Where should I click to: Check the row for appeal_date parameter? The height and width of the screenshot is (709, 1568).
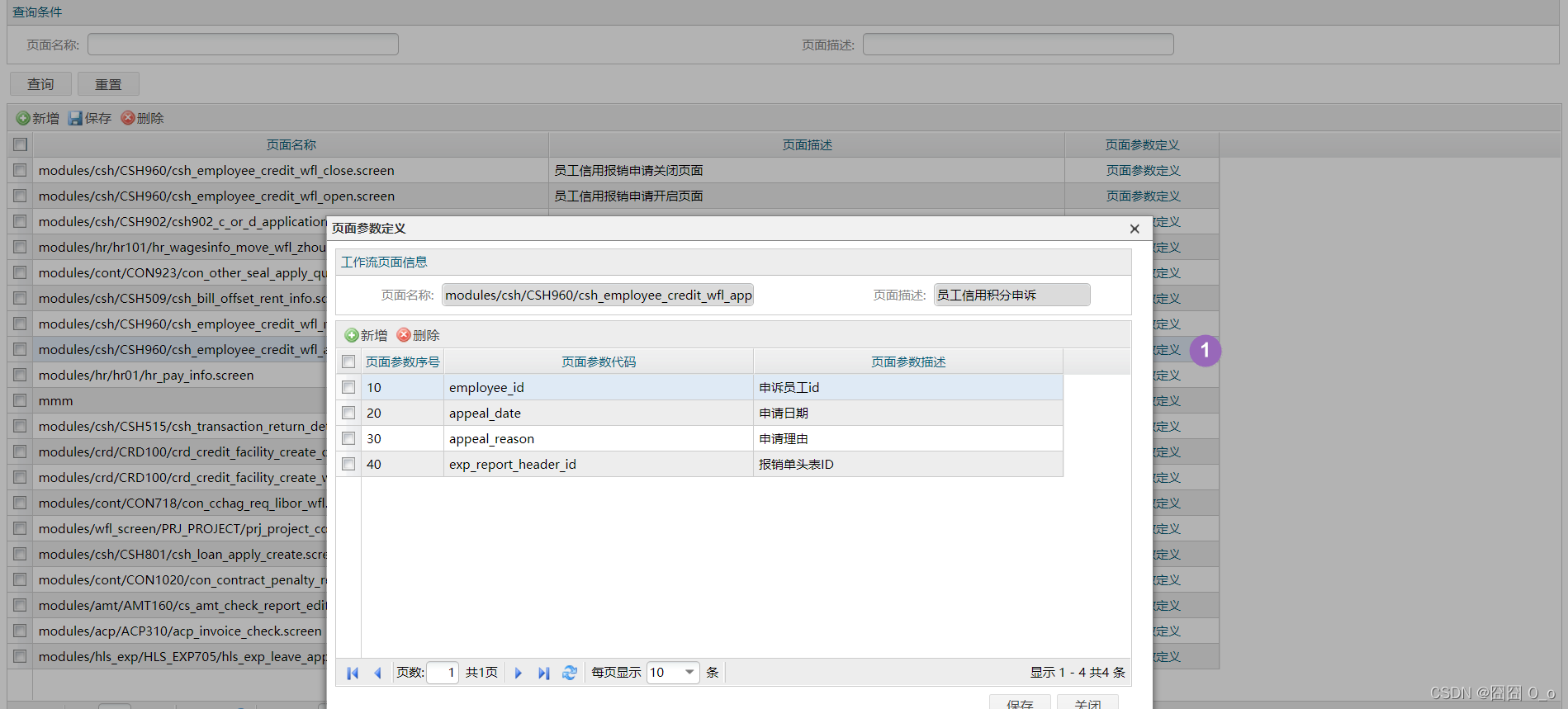[348, 413]
